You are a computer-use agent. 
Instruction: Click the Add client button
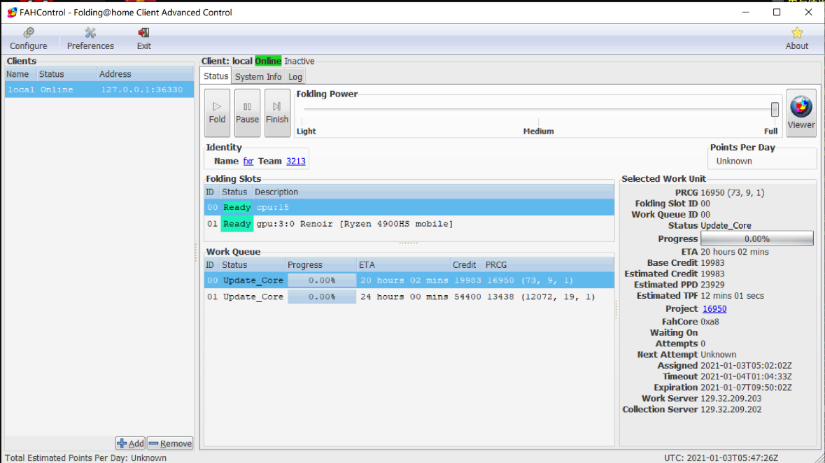[130, 444]
